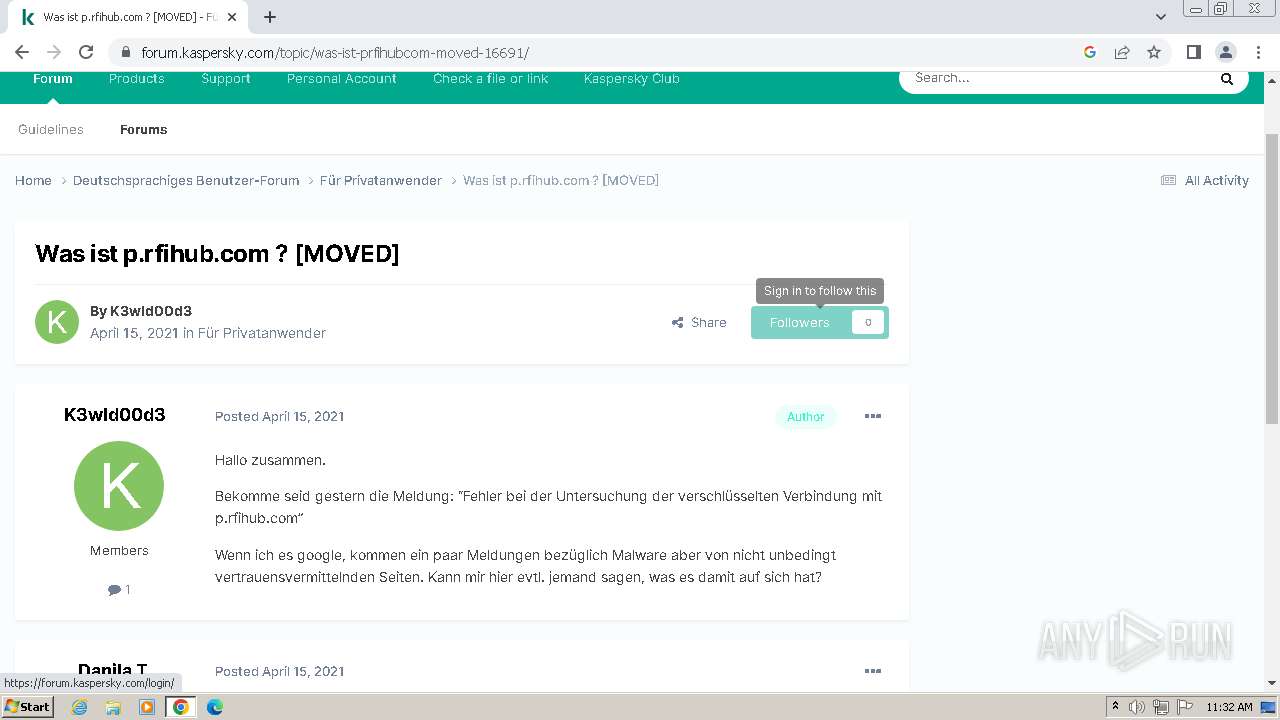This screenshot has width=1280, height=720.
Task: Click the Members rank label
Action: (119, 551)
